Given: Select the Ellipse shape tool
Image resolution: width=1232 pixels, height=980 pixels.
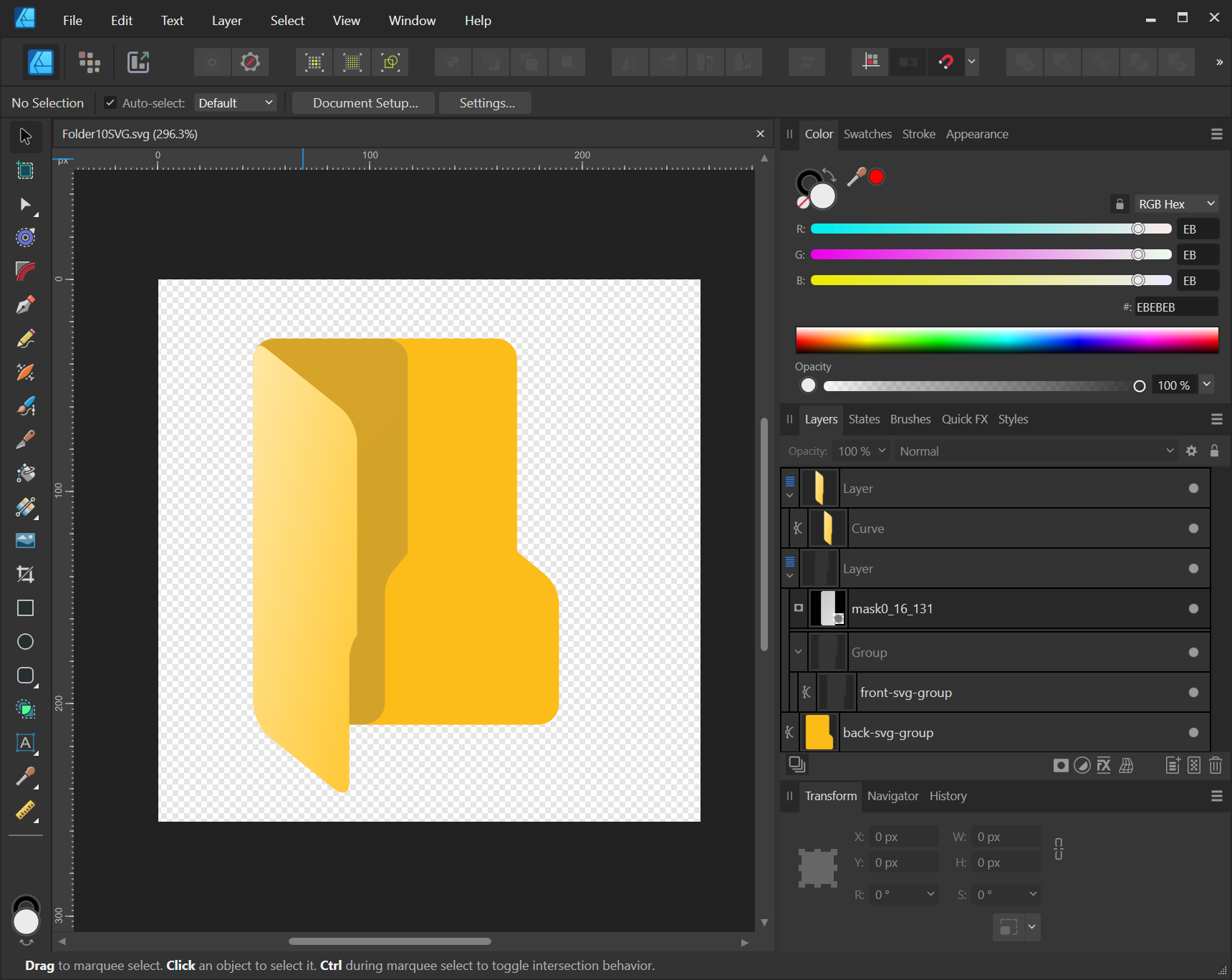Looking at the screenshot, I should coord(25,642).
